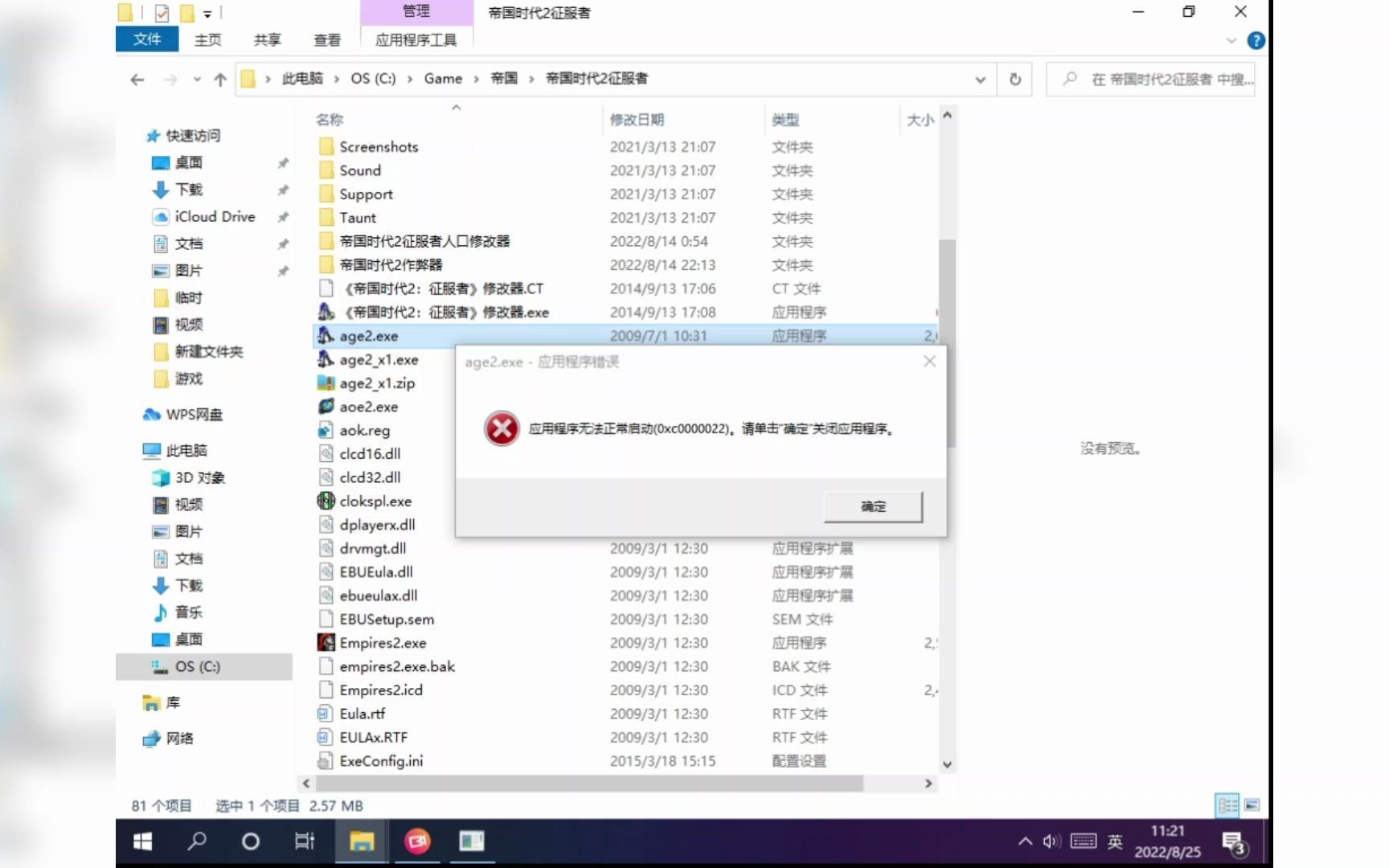Select the Eula.rtf file
Viewport: 1389px width, 868px height.
point(362,714)
